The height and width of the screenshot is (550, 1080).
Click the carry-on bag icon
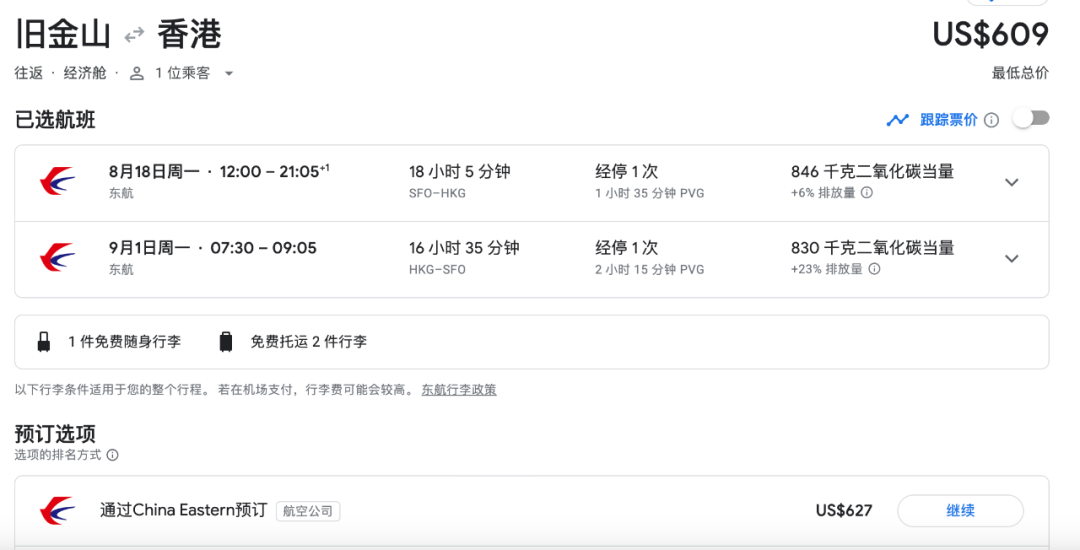tap(44, 342)
